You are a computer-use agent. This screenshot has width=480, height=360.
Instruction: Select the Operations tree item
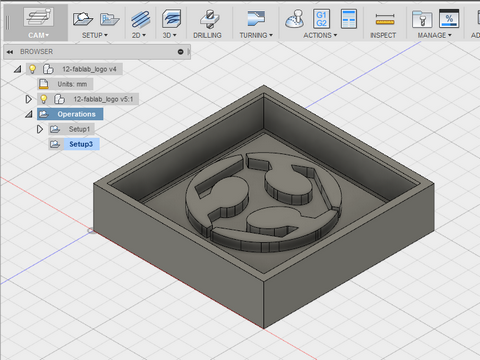click(76, 114)
